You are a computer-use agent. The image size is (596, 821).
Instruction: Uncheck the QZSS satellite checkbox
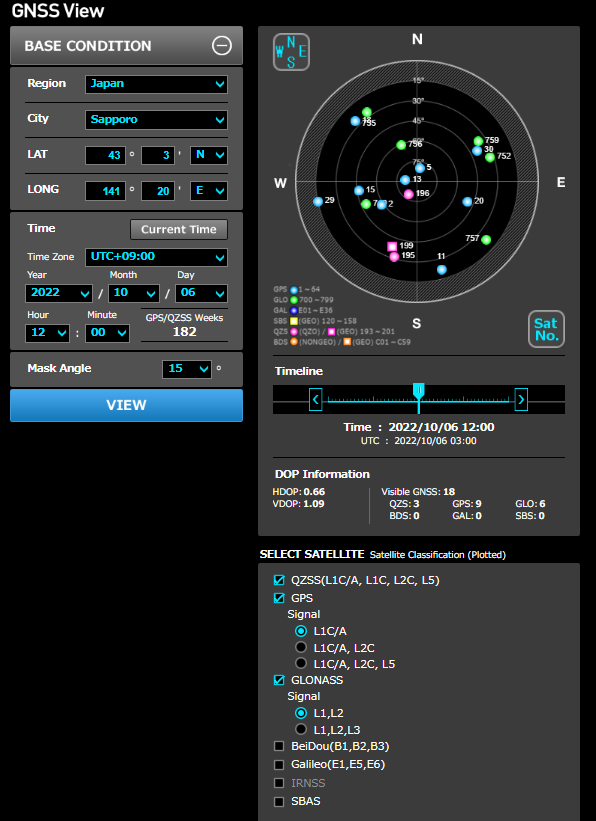tap(279, 580)
